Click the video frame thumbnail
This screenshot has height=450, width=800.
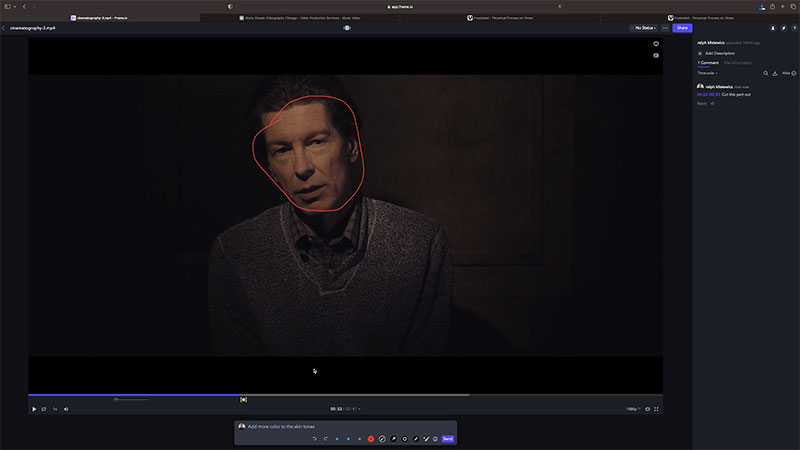point(345,215)
